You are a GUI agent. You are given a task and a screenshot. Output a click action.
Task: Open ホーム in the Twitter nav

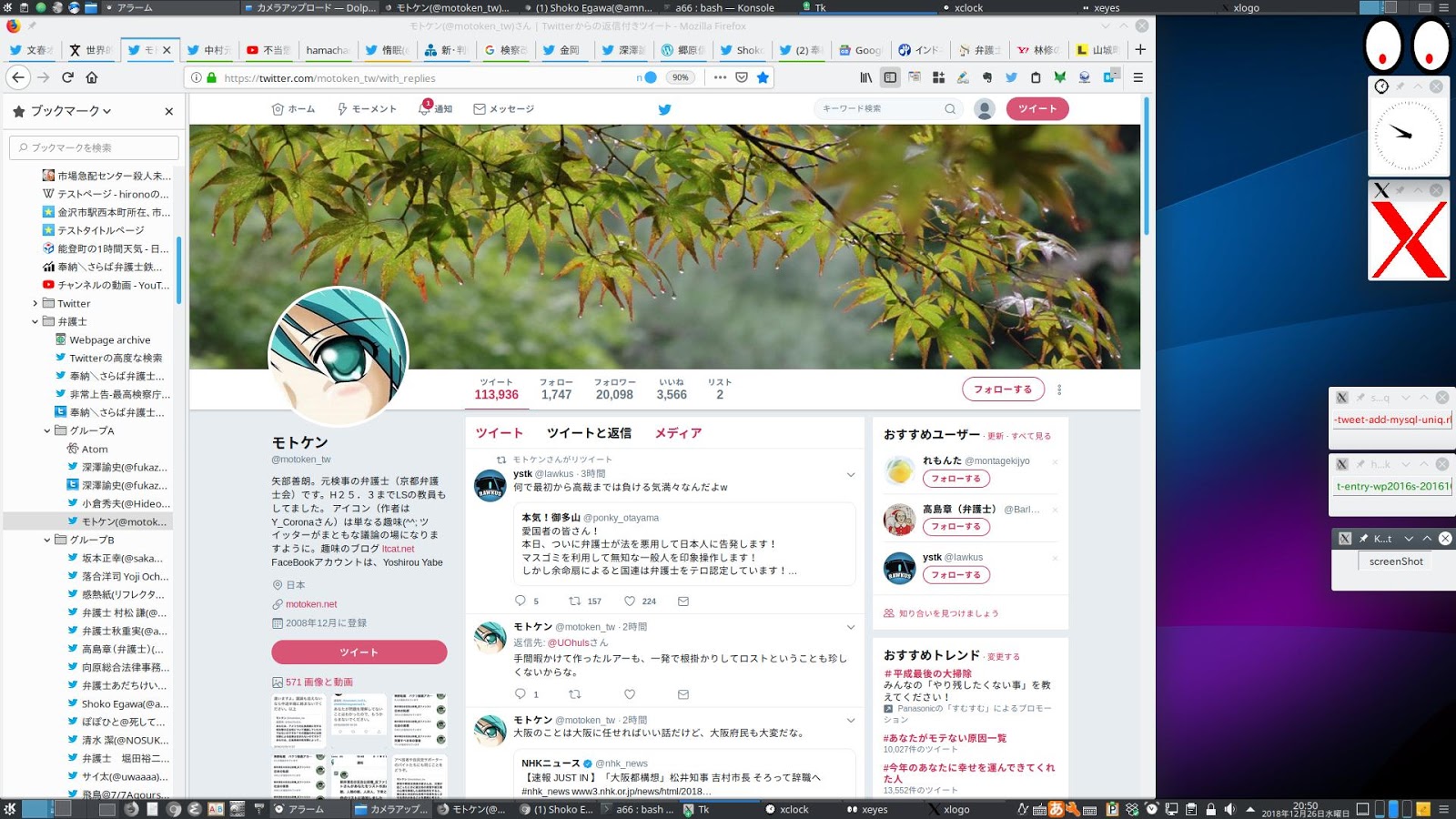click(293, 109)
